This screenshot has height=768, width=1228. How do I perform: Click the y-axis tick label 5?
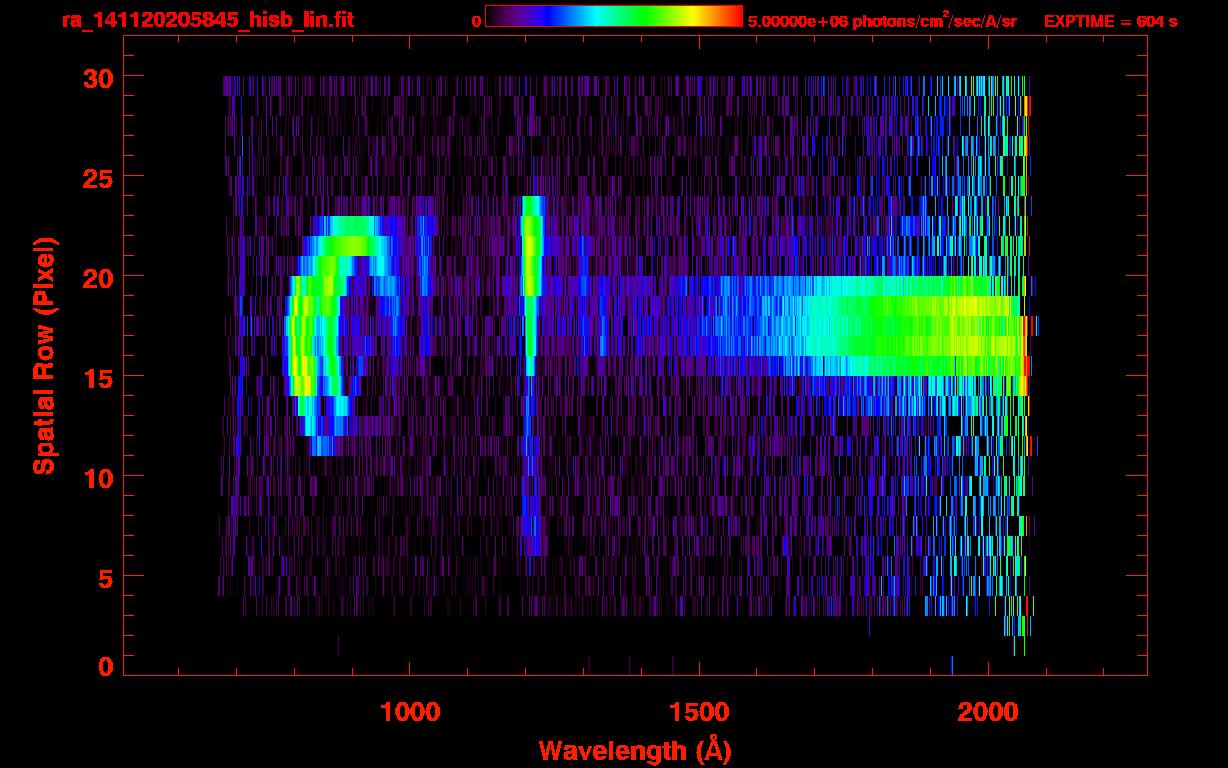(x=103, y=577)
